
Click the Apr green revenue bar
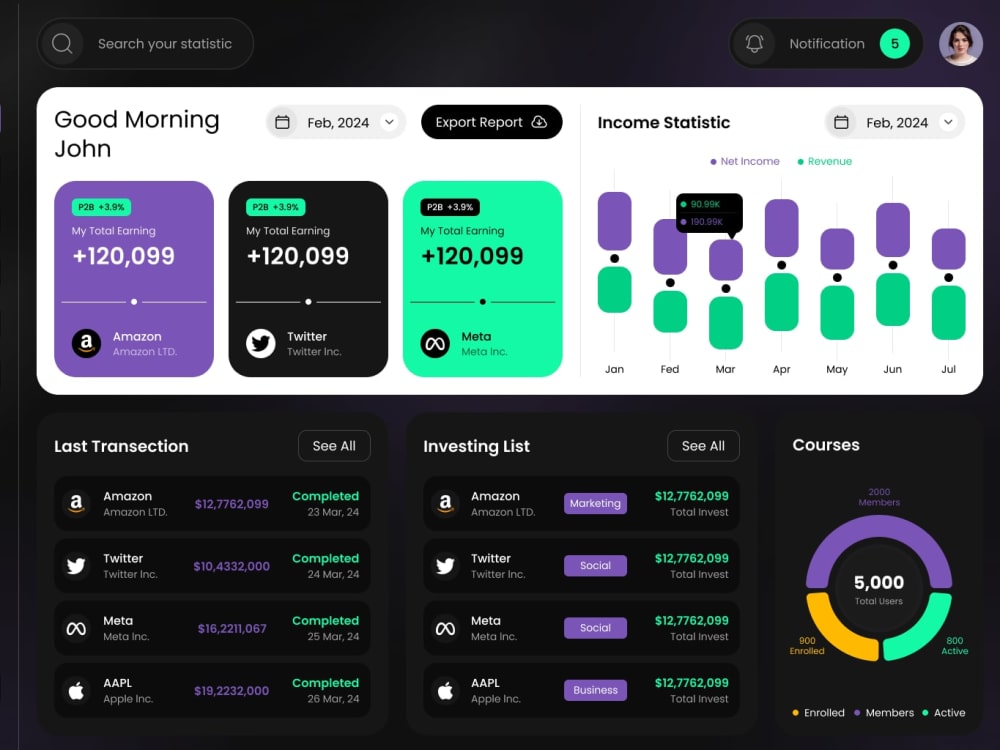pos(781,302)
